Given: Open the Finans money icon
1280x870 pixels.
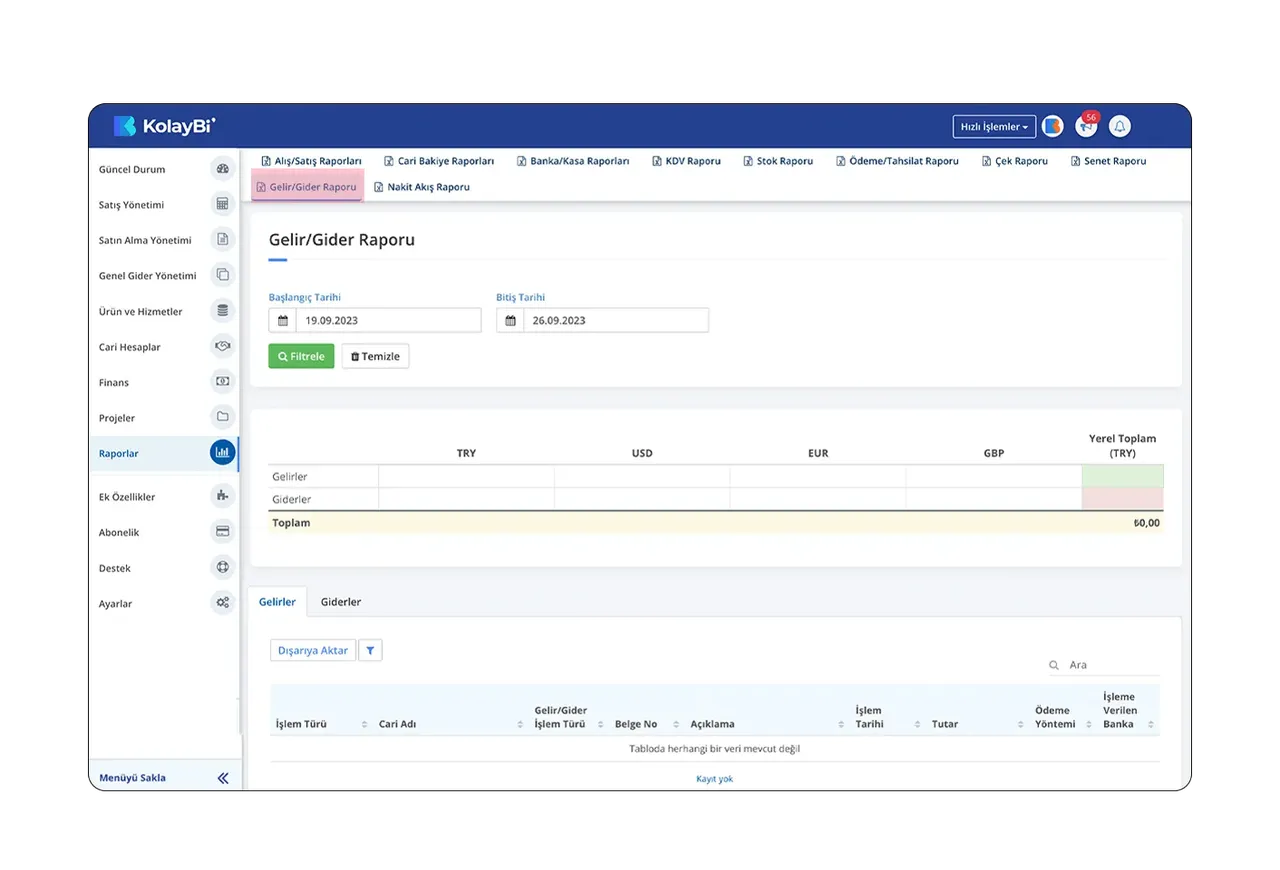Looking at the screenshot, I should pos(222,382).
